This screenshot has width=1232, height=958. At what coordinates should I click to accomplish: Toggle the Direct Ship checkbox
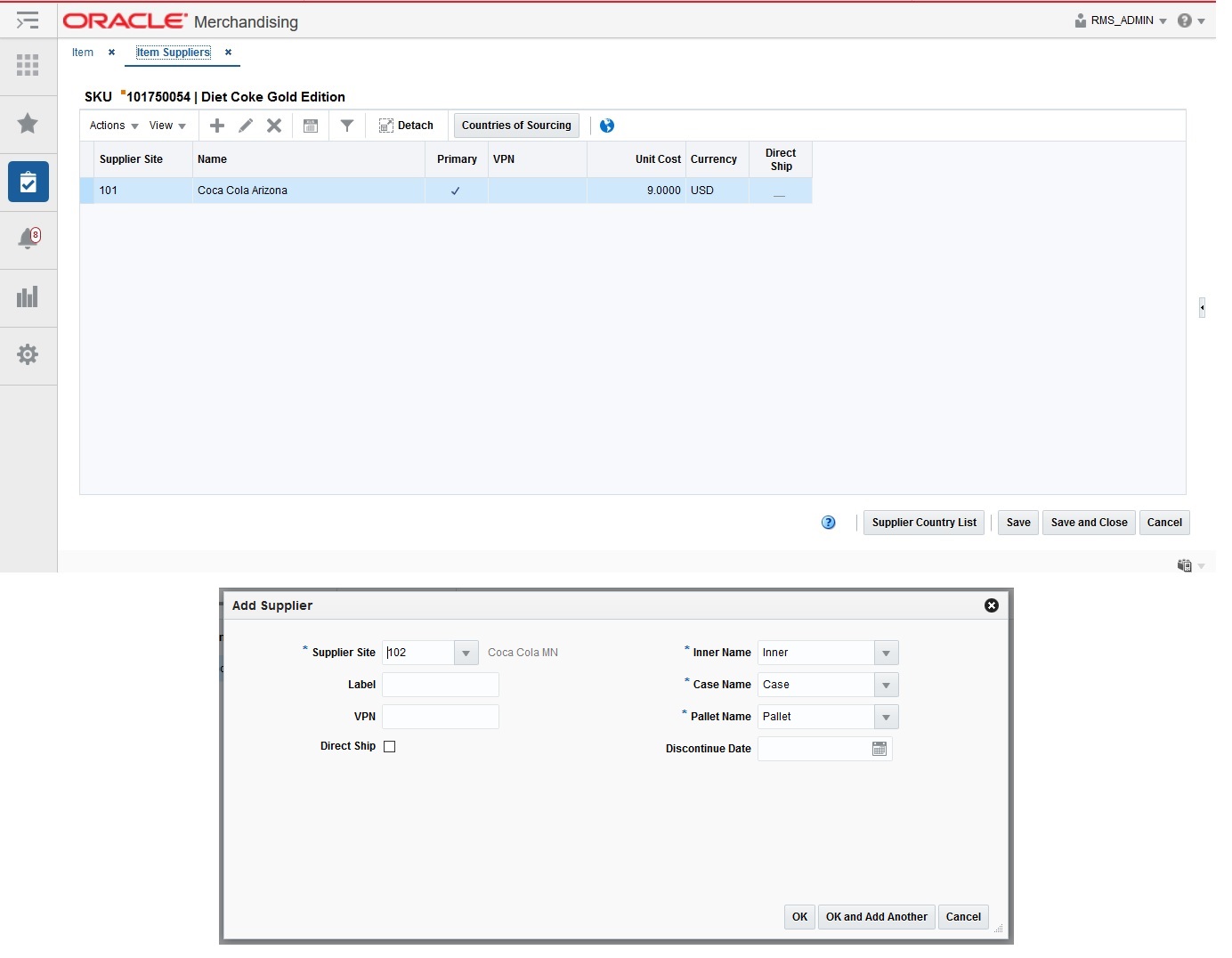(x=389, y=747)
